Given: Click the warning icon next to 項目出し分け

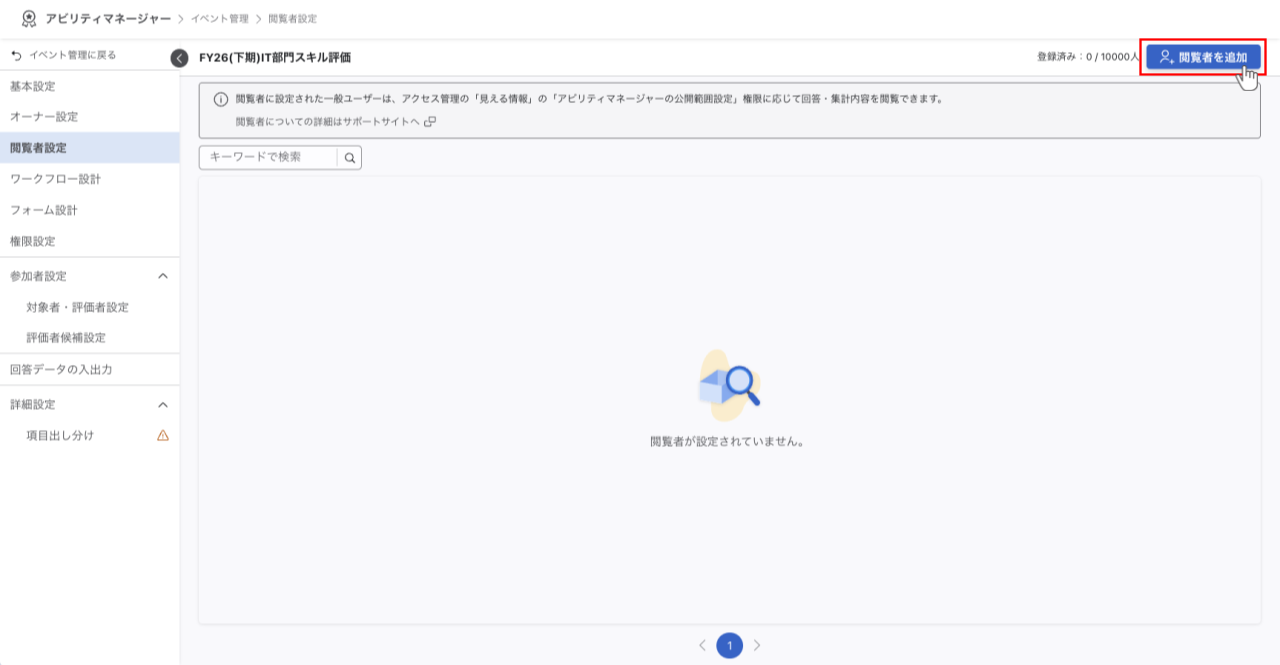Looking at the screenshot, I should [x=163, y=435].
